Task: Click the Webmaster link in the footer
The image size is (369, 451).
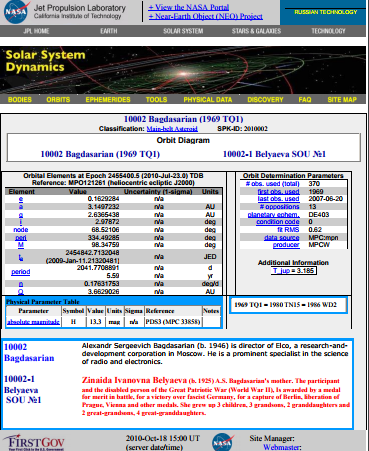Action: (x=282, y=447)
